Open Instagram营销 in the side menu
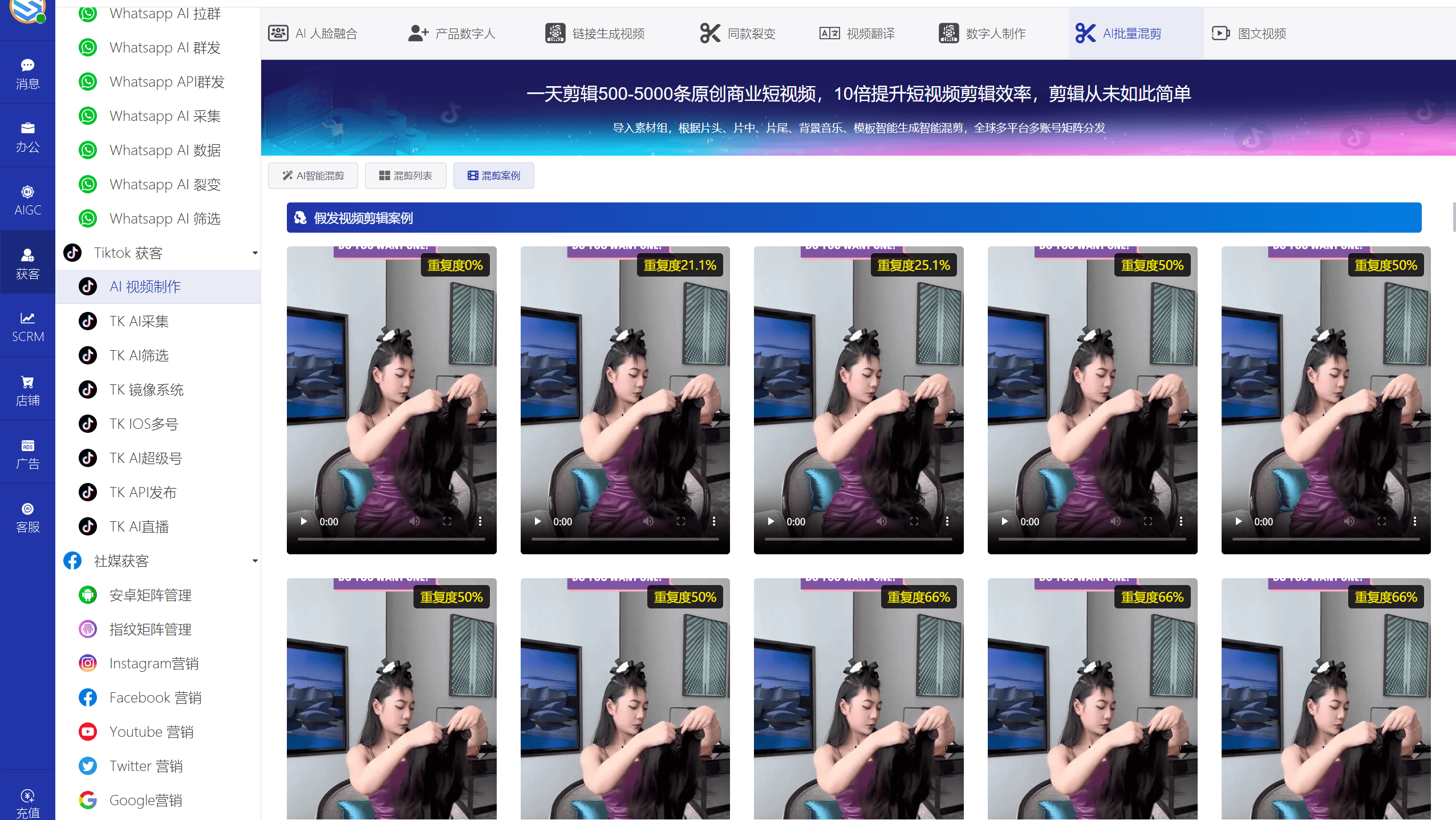1456x820 pixels. 153,663
